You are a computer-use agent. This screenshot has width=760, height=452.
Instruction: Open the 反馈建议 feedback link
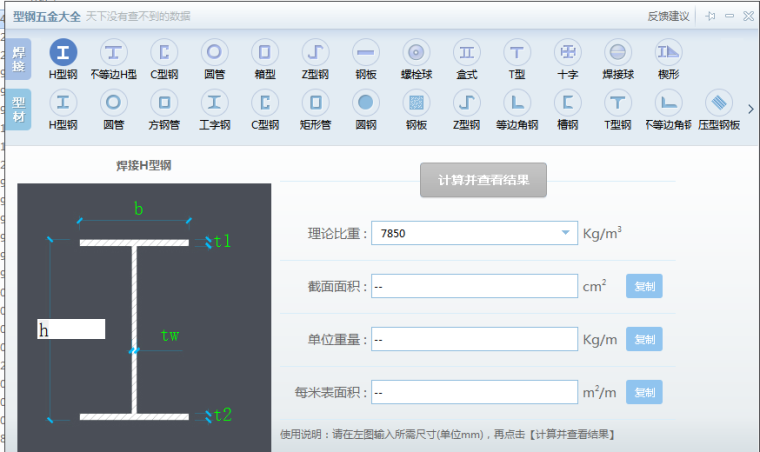669,16
